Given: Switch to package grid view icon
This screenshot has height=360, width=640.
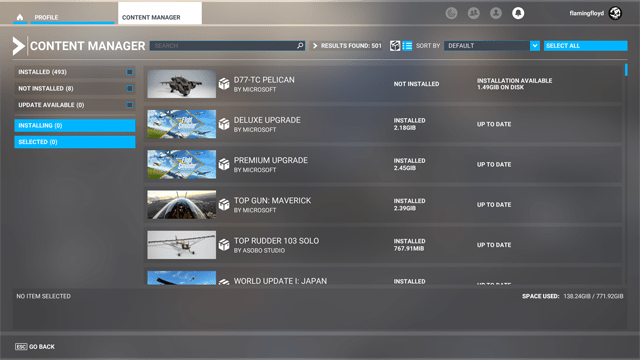Looking at the screenshot, I should pyautogui.click(x=395, y=46).
